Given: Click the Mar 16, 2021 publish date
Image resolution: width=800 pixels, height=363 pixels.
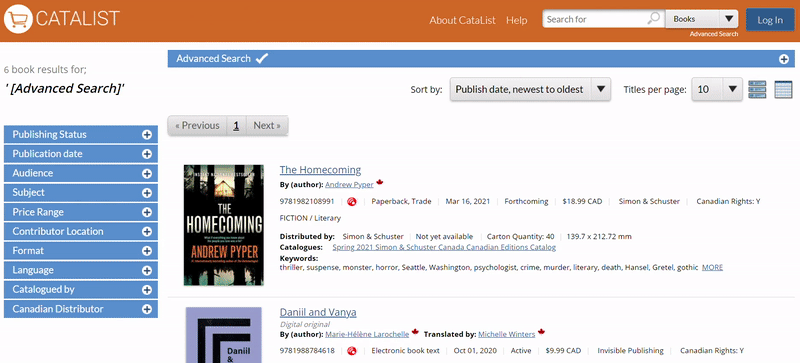Looking at the screenshot, I should click(x=467, y=202).
